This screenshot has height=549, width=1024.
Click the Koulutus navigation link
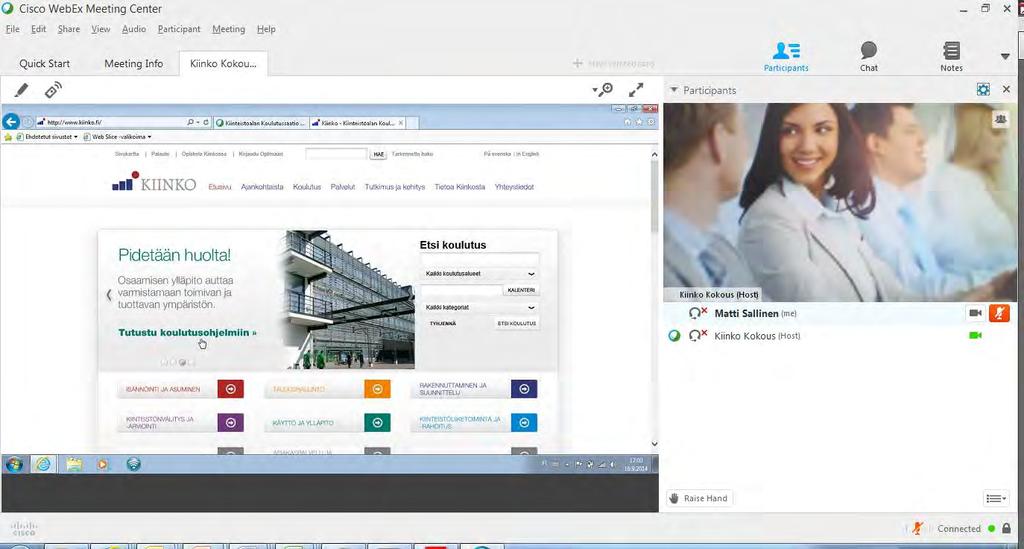tap(307, 187)
